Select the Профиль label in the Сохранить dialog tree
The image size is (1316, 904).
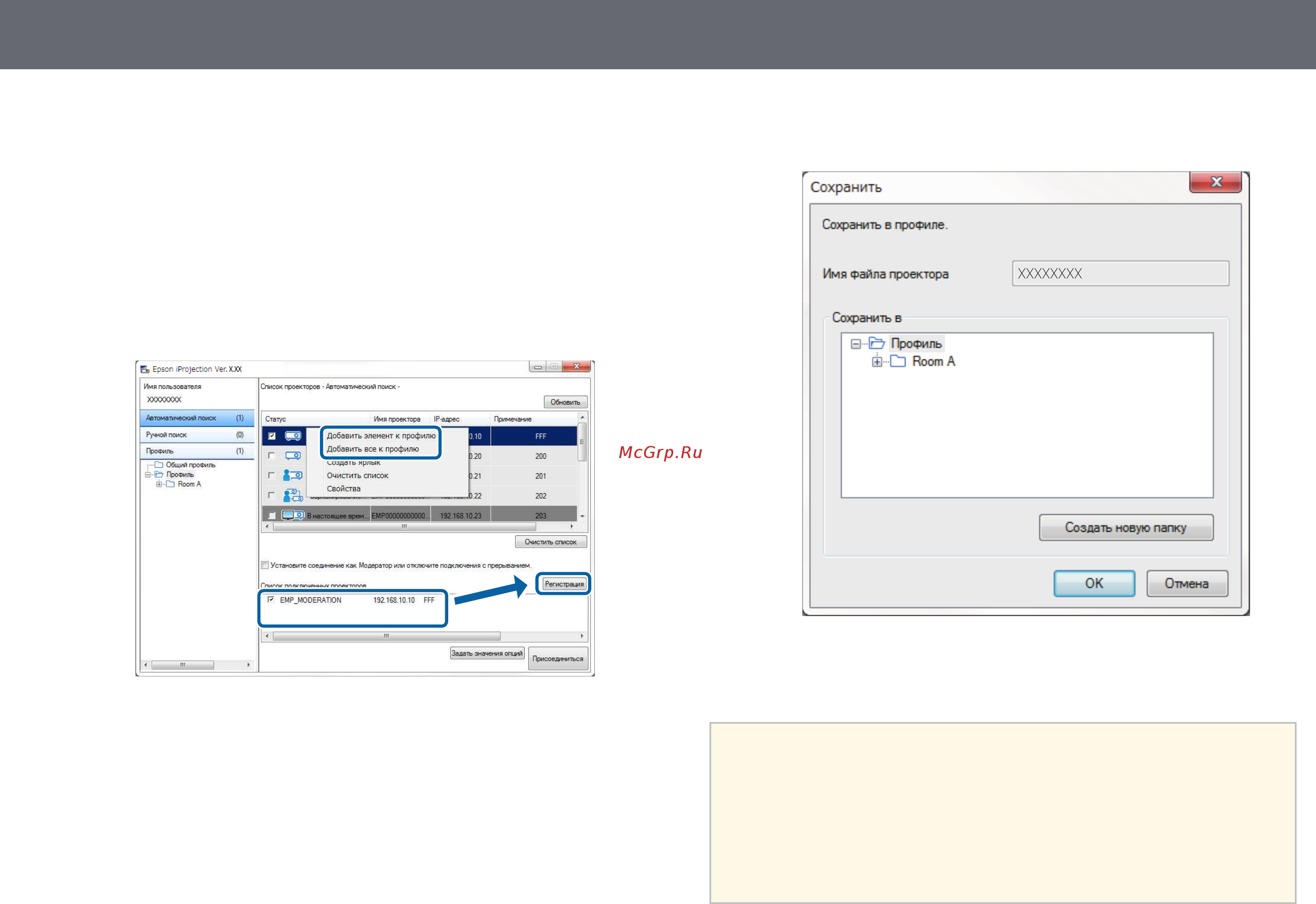point(916,343)
